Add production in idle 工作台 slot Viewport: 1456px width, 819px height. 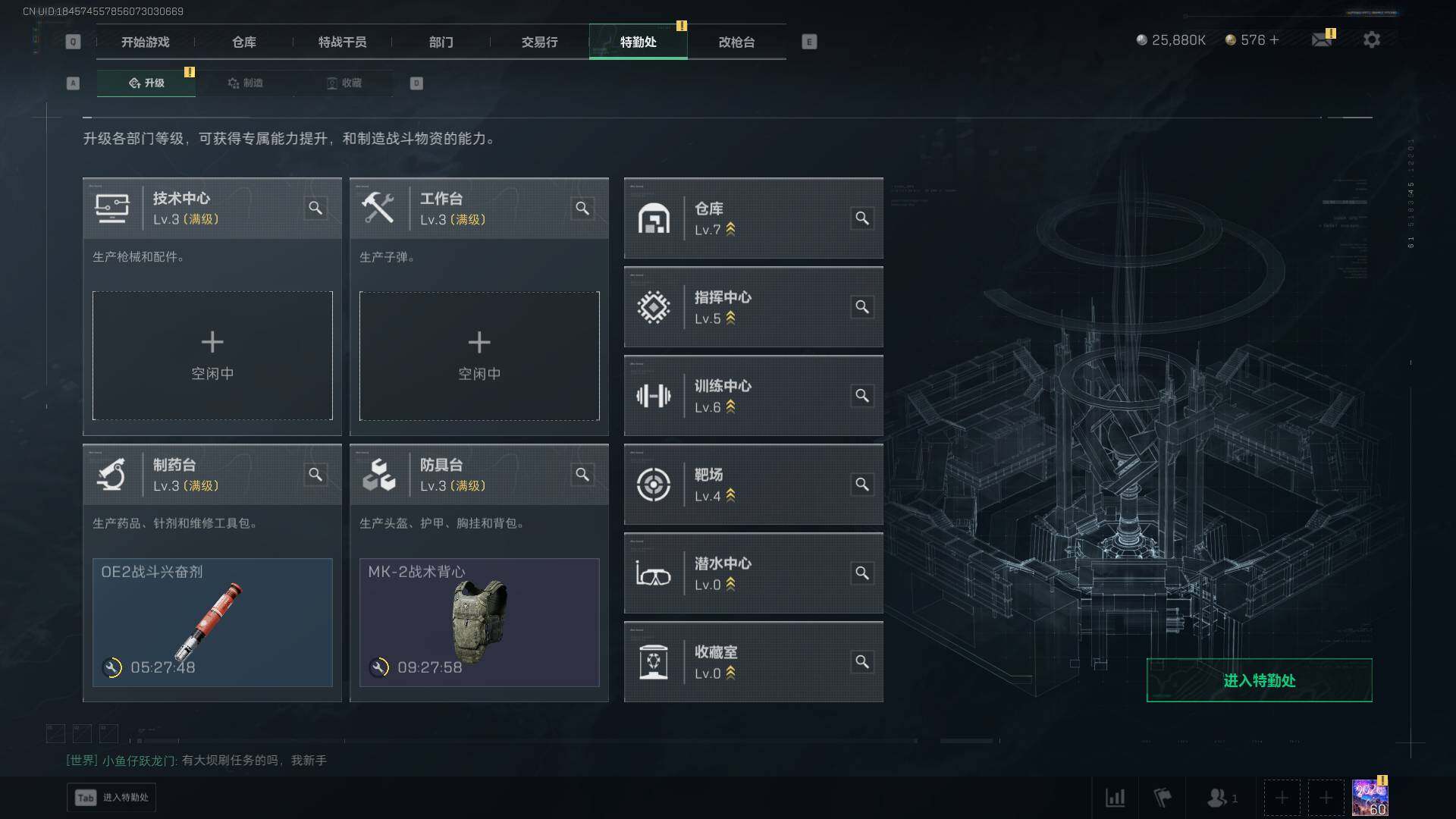[x=479, y=356]
